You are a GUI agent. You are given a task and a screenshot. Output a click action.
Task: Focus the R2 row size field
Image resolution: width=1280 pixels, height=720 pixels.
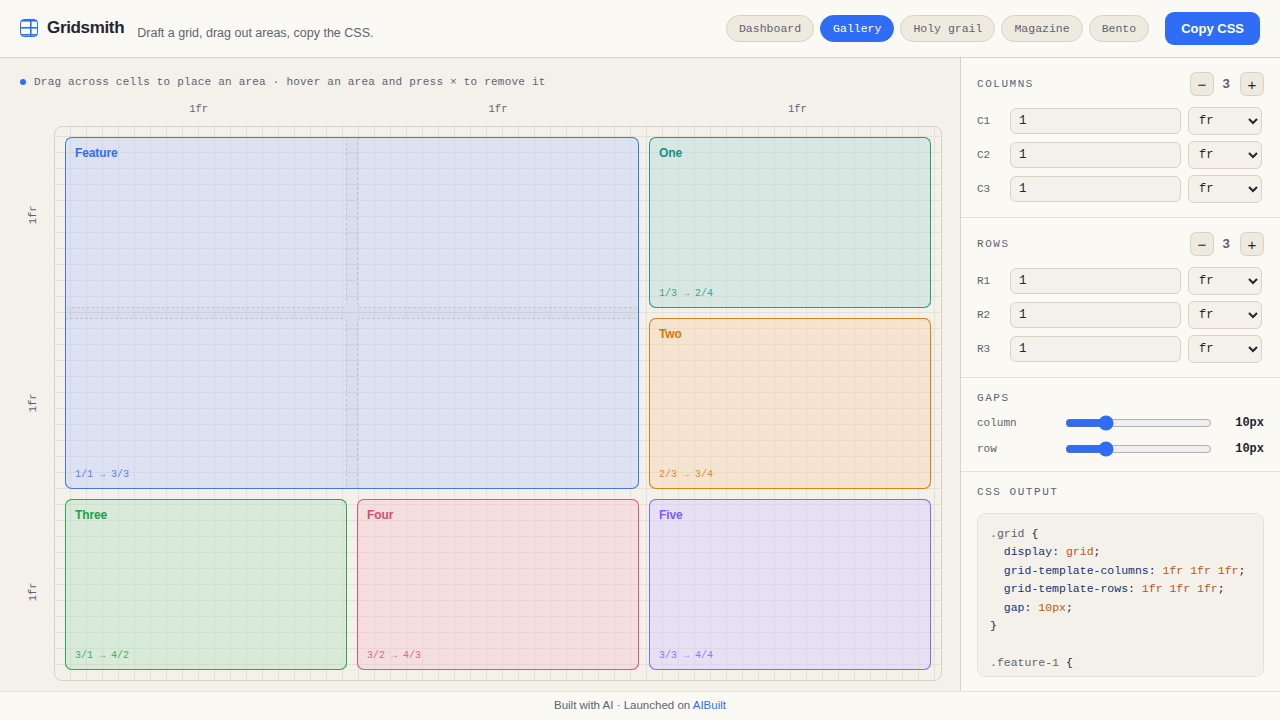coord(1095,315)
